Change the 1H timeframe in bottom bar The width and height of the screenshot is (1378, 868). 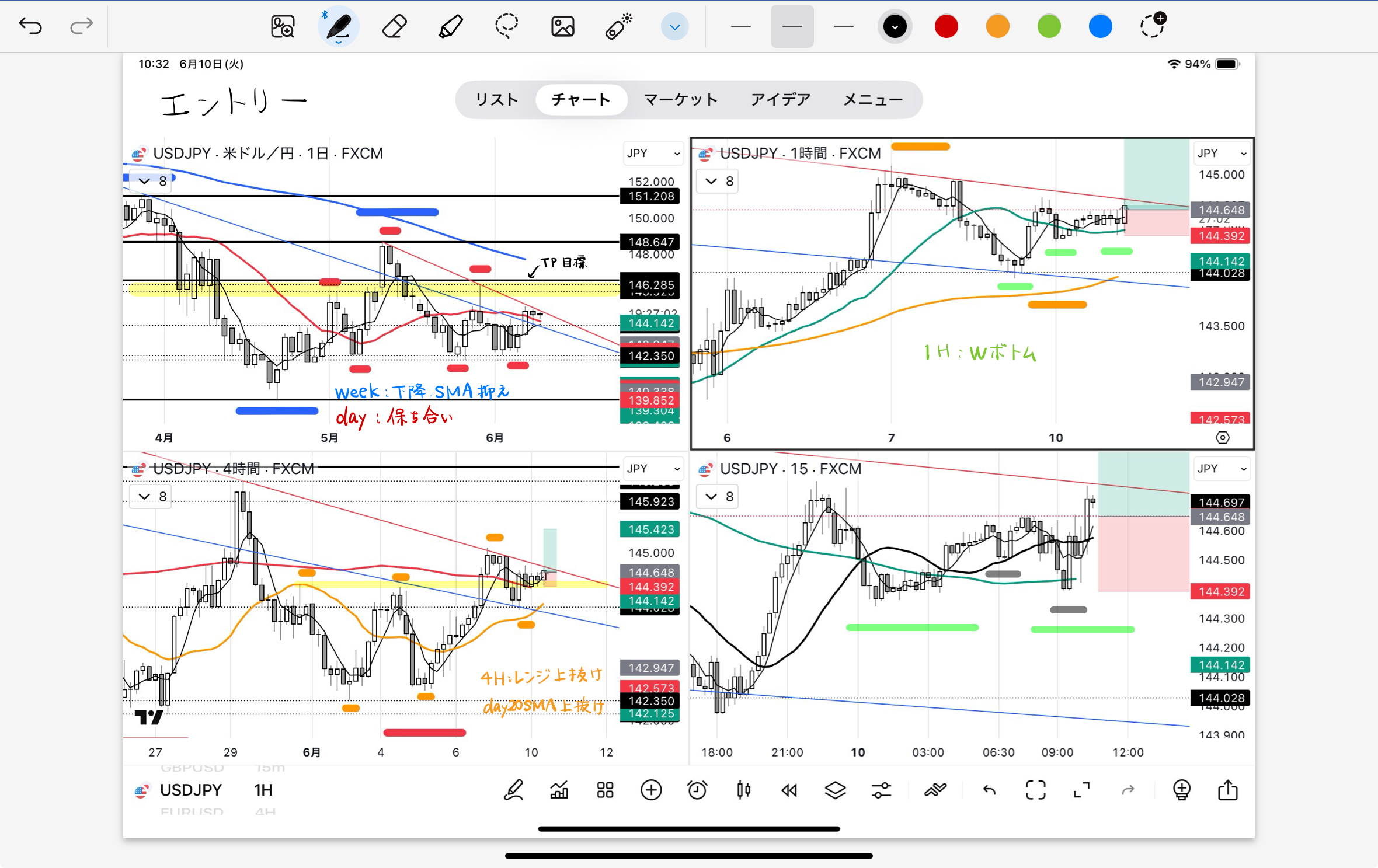[263, 790]
